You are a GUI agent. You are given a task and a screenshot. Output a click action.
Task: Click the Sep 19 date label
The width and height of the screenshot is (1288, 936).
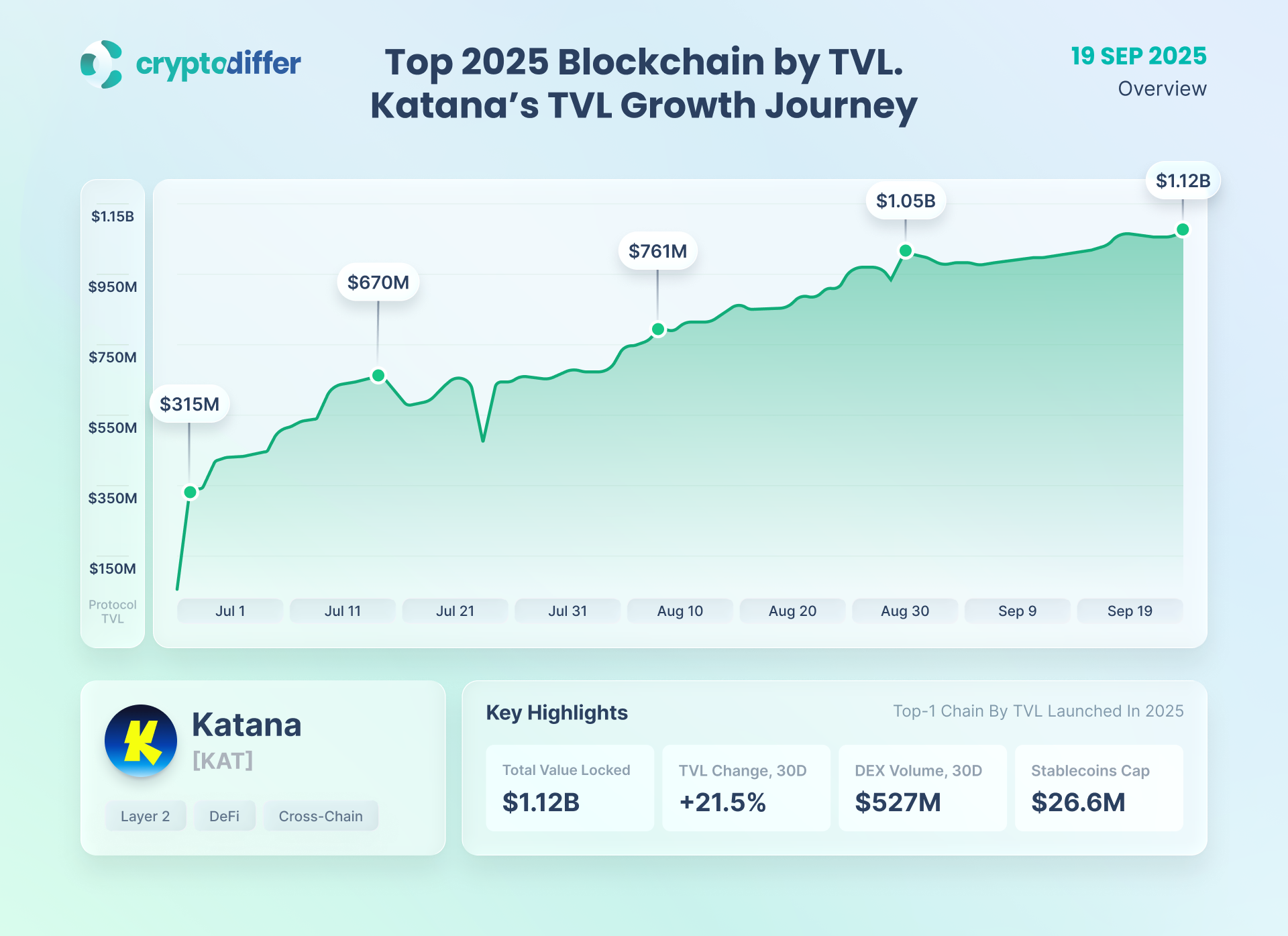pyautogui.click(x=1130, y=611)
